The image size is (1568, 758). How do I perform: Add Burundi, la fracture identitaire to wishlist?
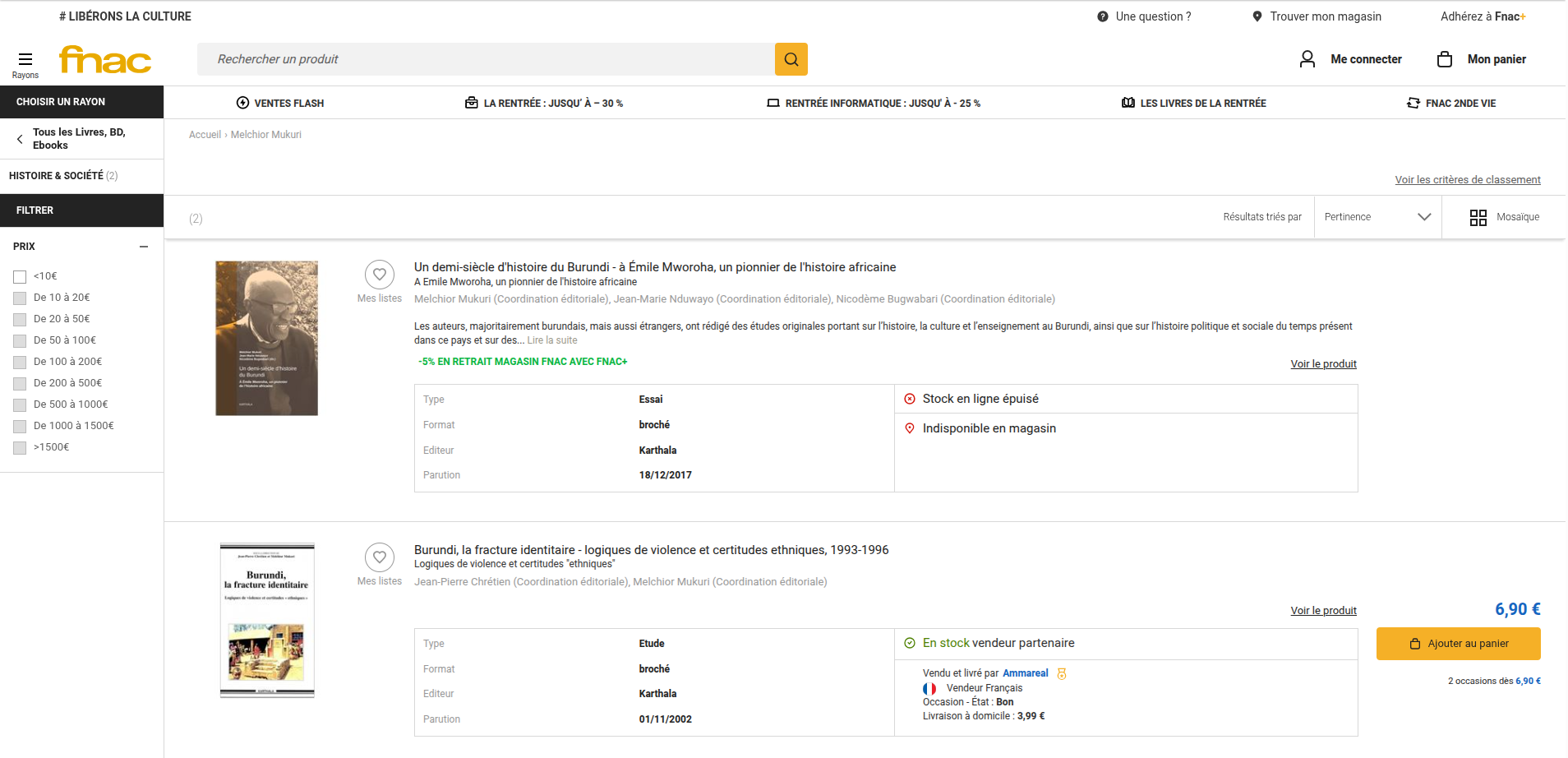pyautogui.click(x=379, y=557)
